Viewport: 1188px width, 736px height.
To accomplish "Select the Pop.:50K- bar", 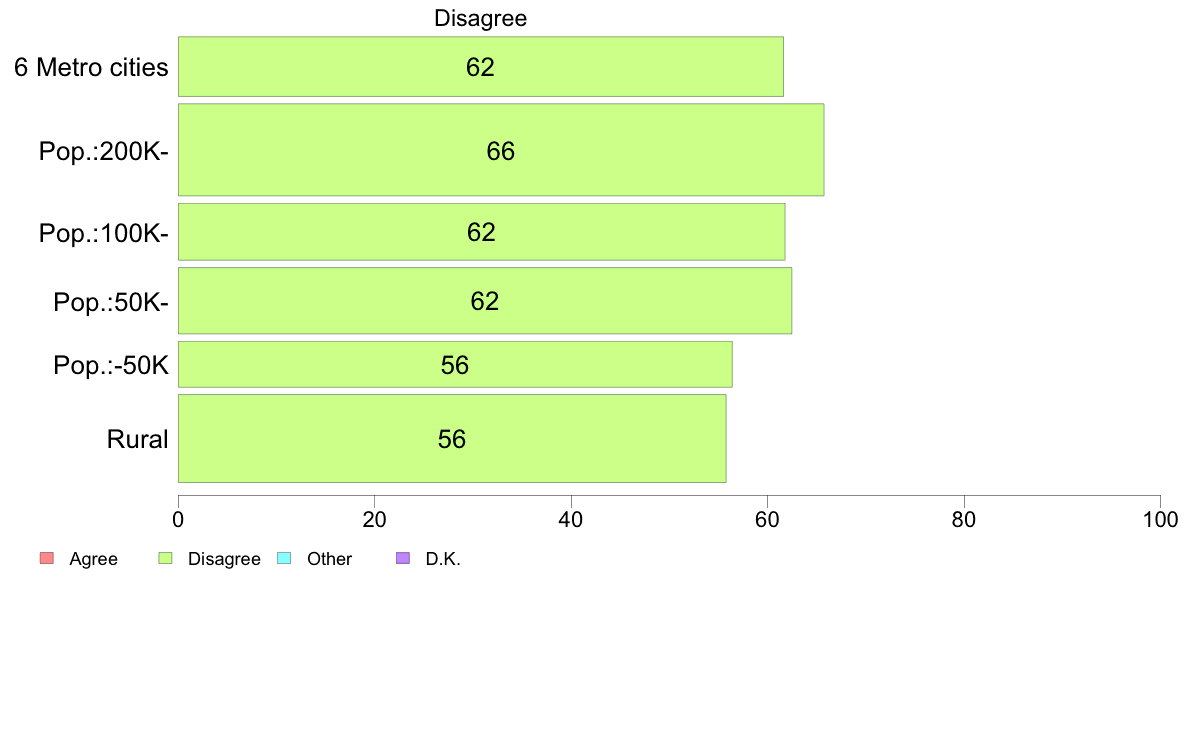I will (485, 301).
